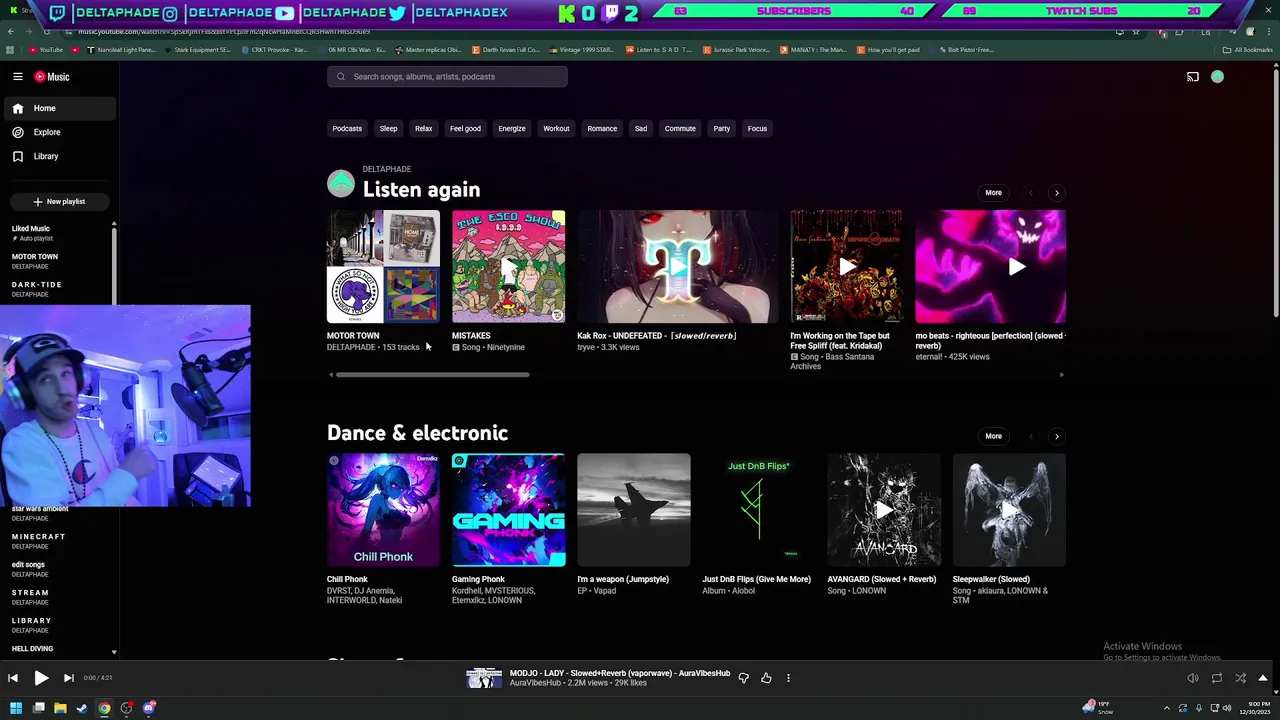Open Just DnB Flips album cover
This screenshot has height=720, width=1280.
[x=758, y=510]
